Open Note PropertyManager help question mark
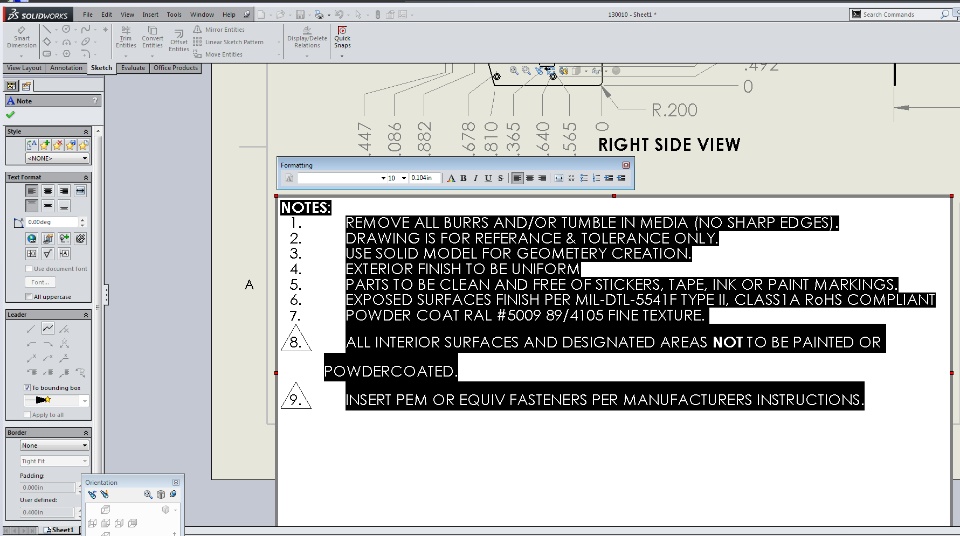This screenshot has height=536, width=960. pyautogui.click(x=94, y=100)
